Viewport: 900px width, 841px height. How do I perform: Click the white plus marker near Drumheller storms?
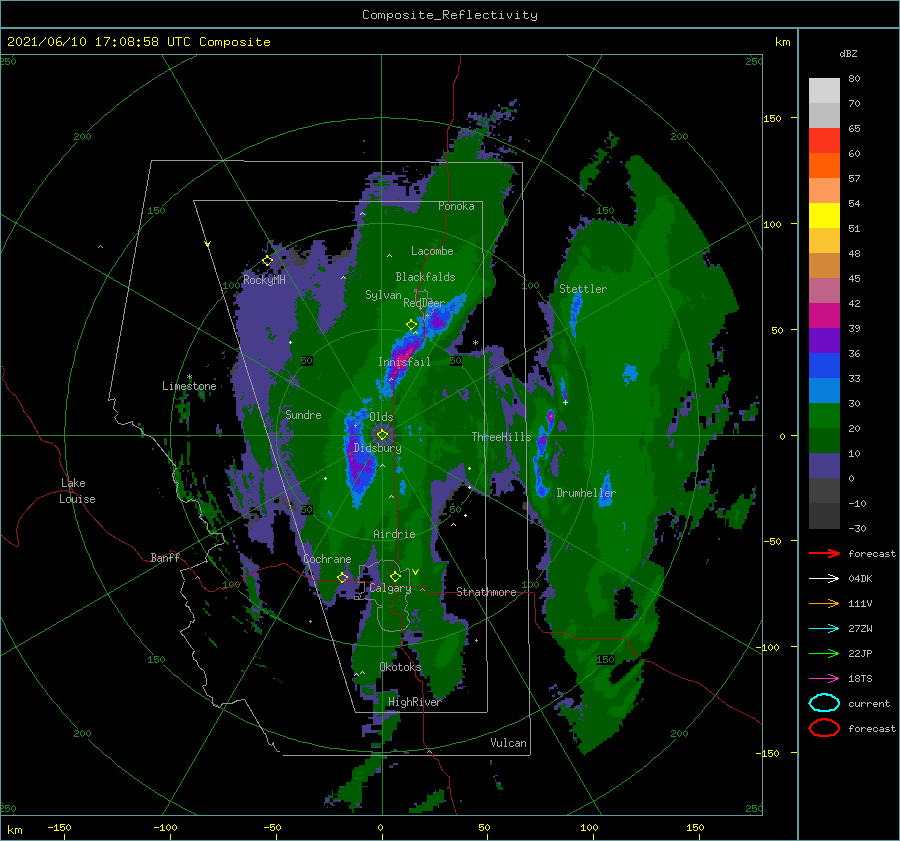pos(565,402)
